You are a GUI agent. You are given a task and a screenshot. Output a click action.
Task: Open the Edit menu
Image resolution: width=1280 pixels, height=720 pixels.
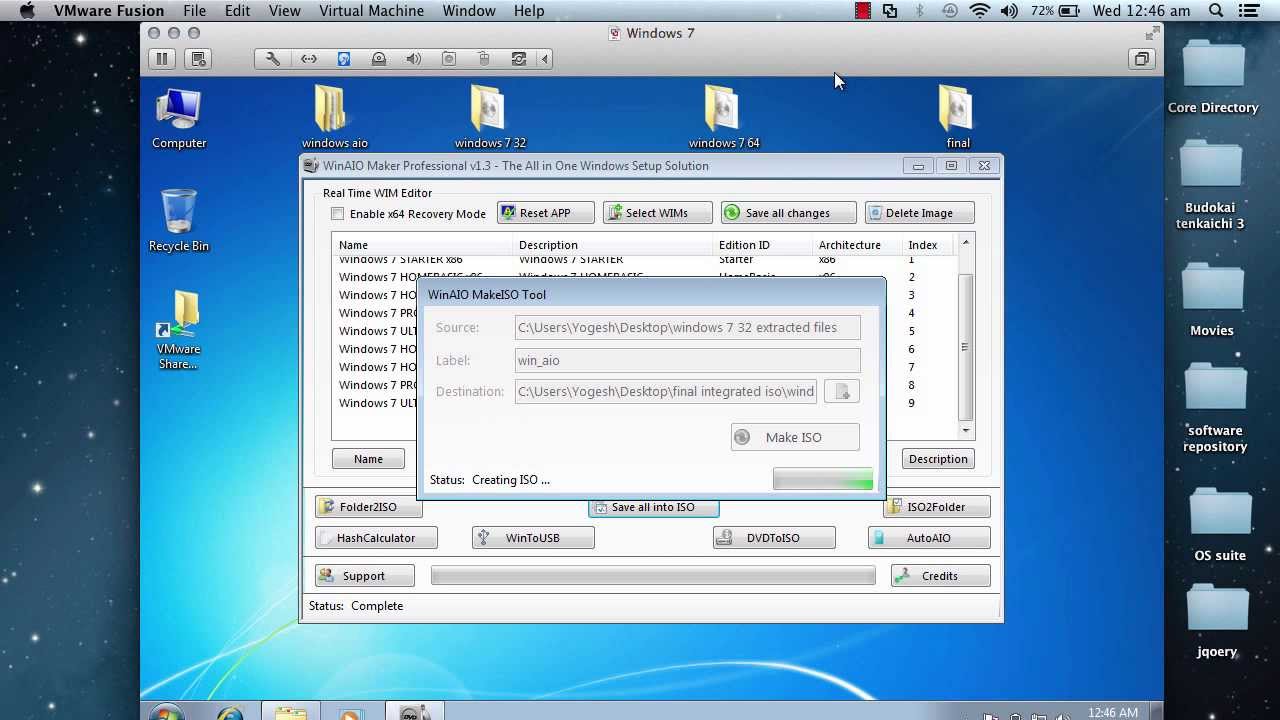pos(237,11)
